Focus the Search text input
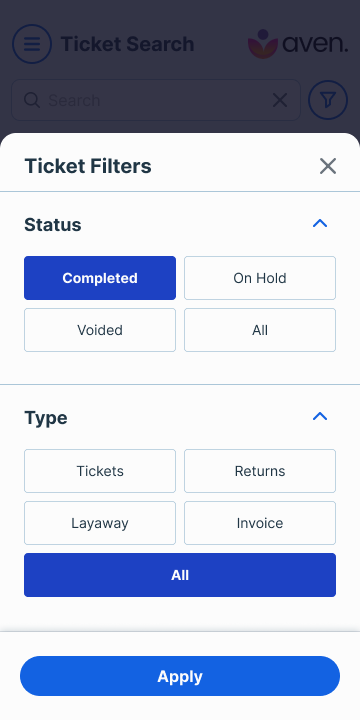 pos(156,100)
